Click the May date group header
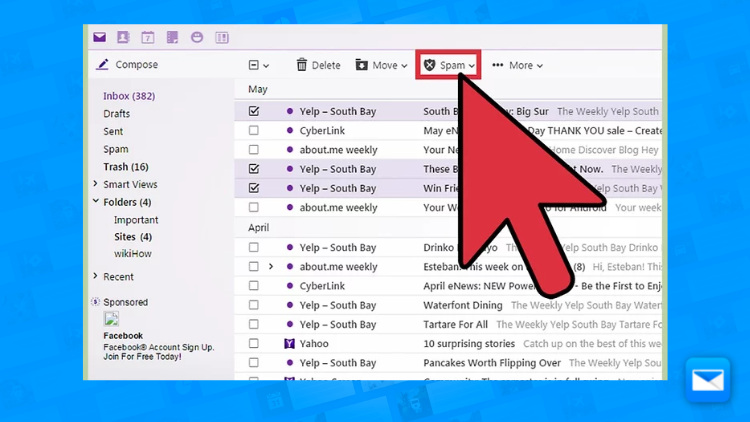 257,89
